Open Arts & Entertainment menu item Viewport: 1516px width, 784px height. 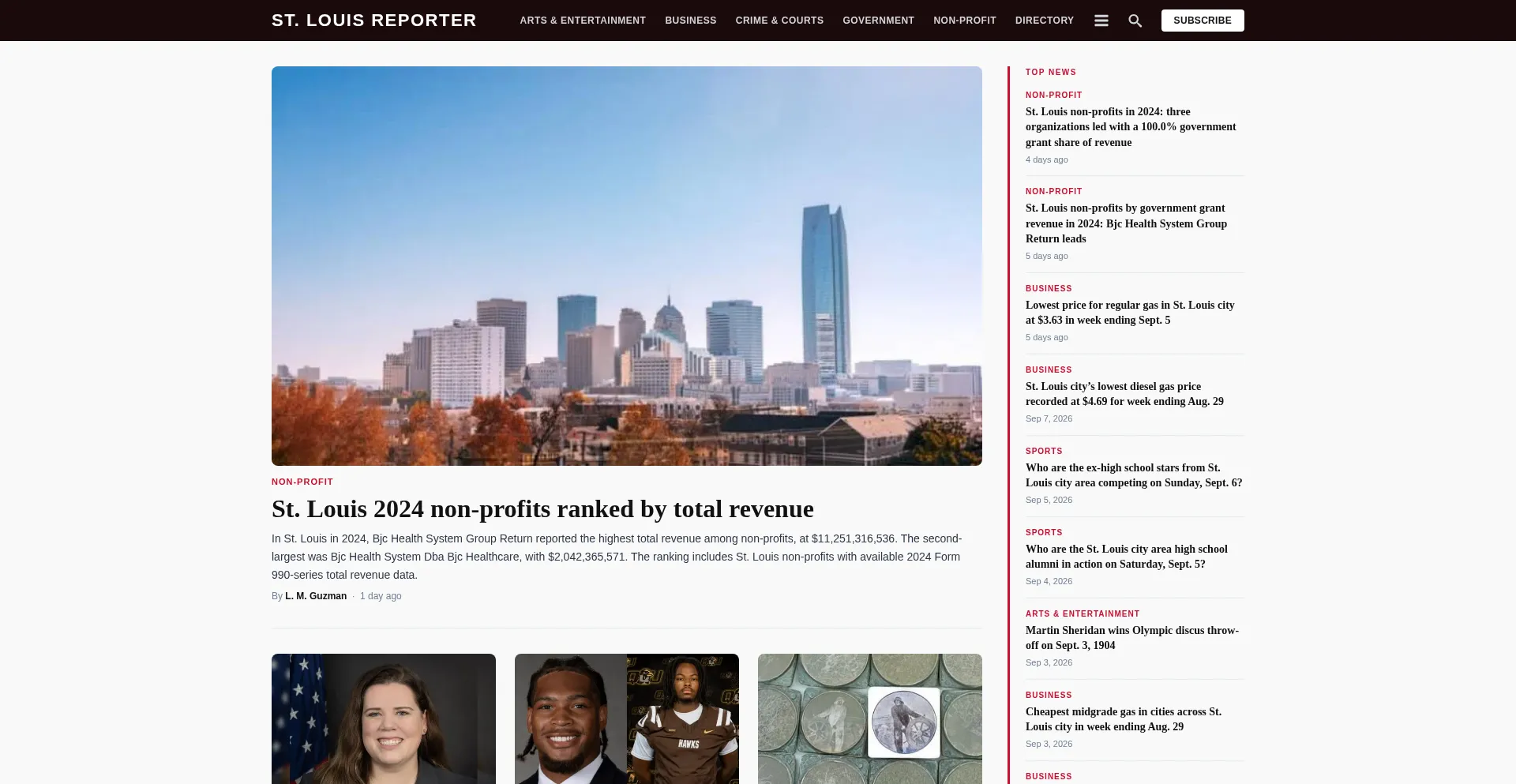[583, 21]
